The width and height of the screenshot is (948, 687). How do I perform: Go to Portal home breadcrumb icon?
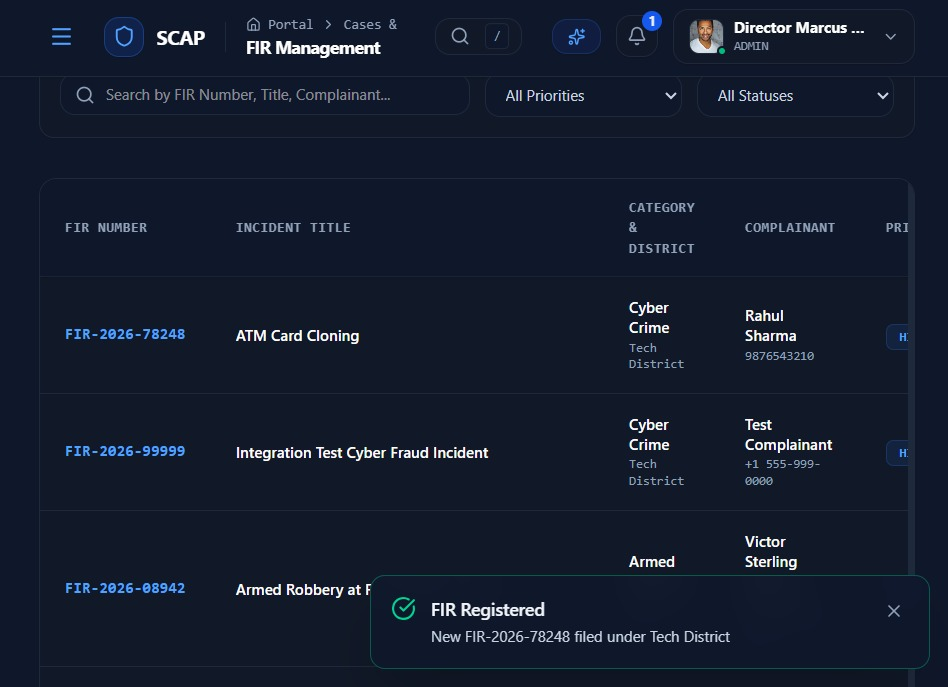[x=253, y=24]
